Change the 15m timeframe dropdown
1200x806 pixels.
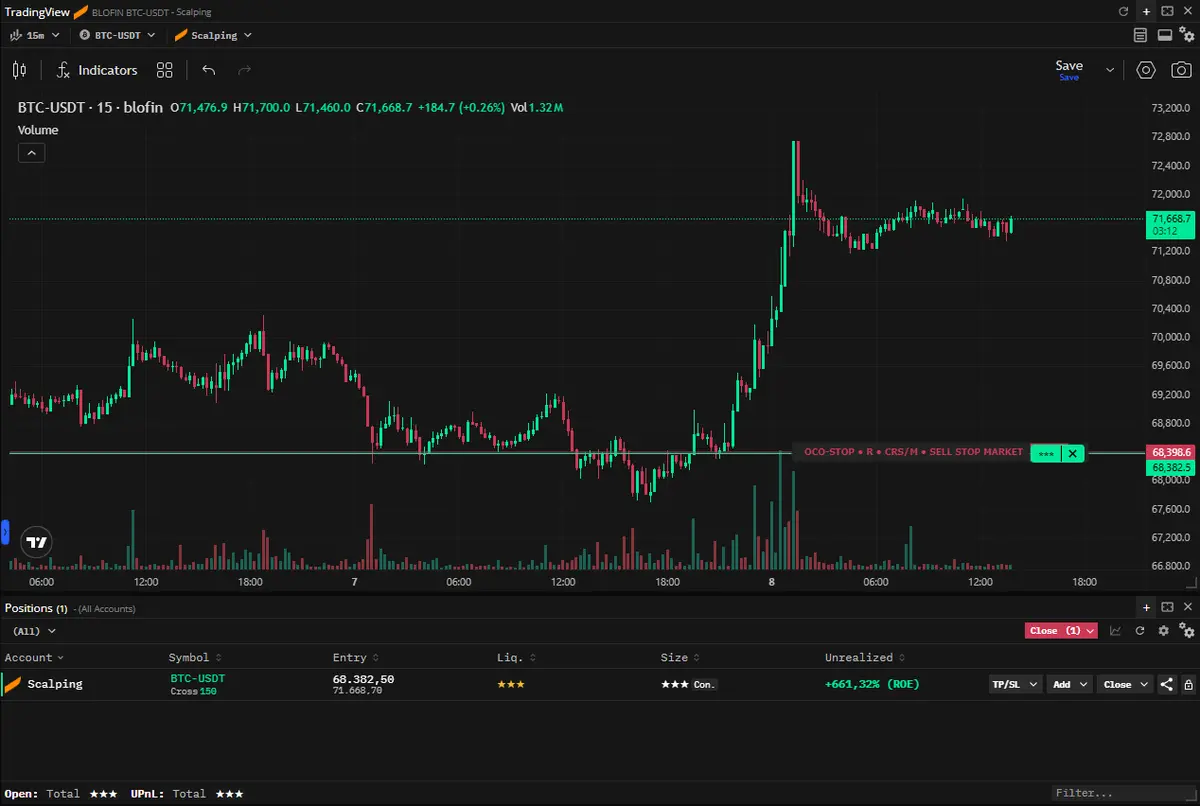click(x=35, y=35)
